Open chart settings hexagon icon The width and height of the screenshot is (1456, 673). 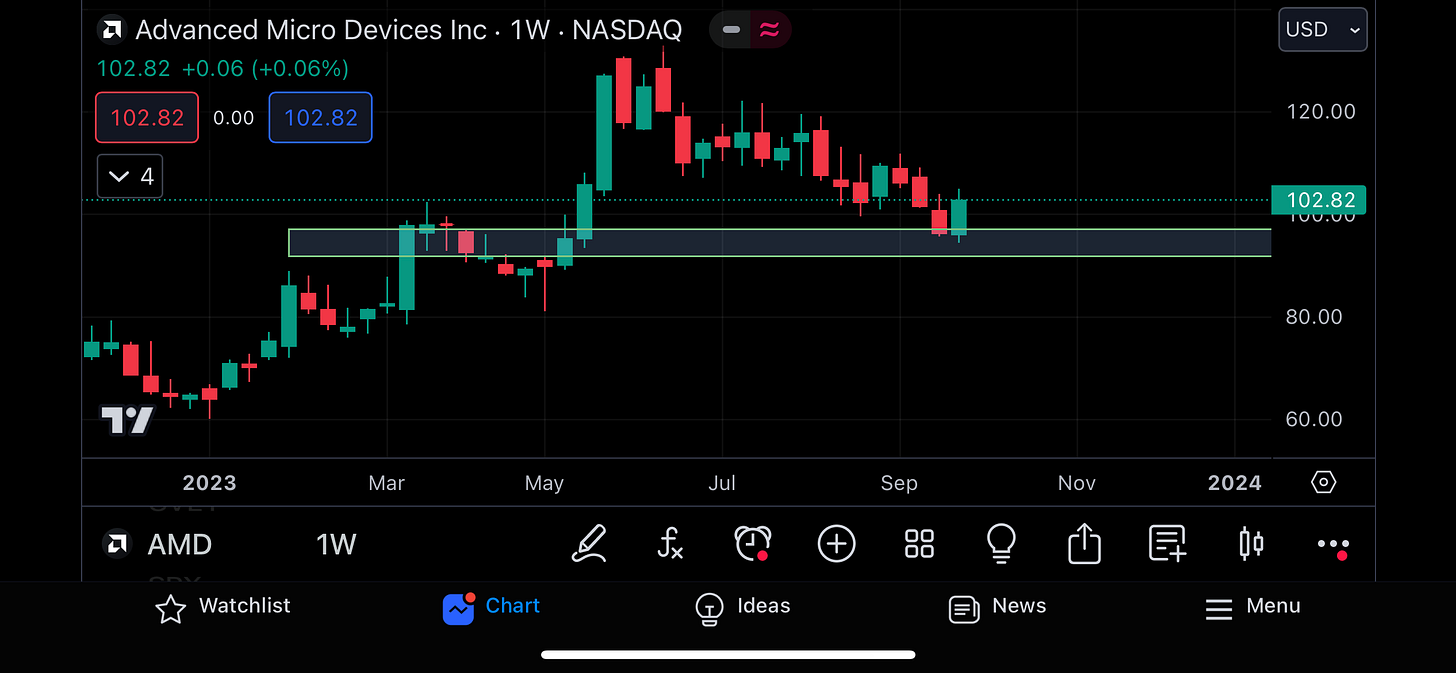pos(1323,483)
